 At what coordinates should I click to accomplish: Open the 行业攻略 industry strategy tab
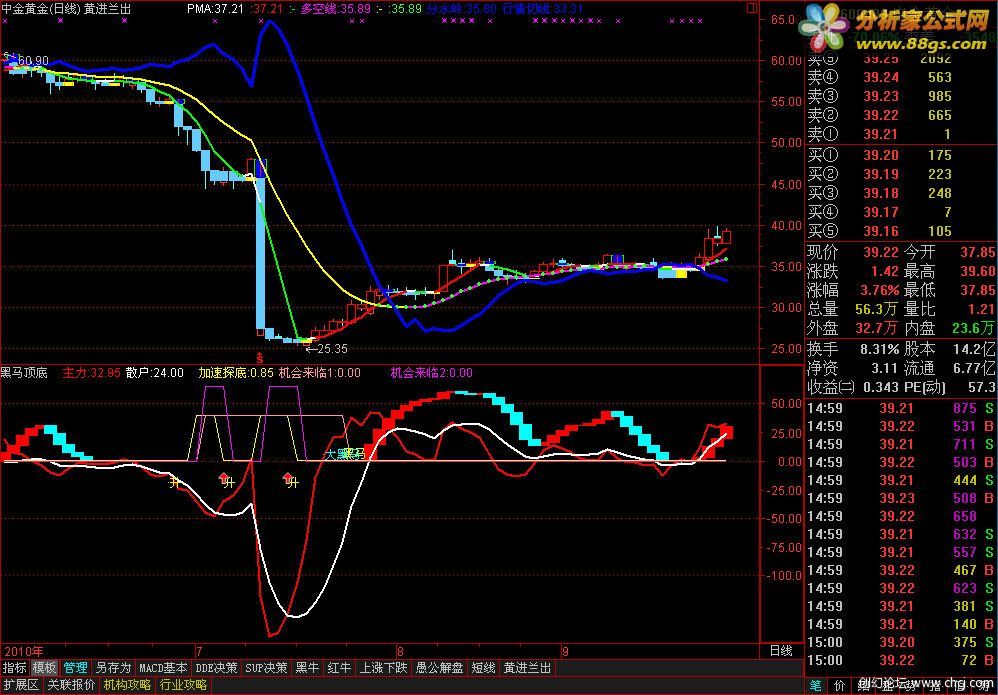(183, 685)
